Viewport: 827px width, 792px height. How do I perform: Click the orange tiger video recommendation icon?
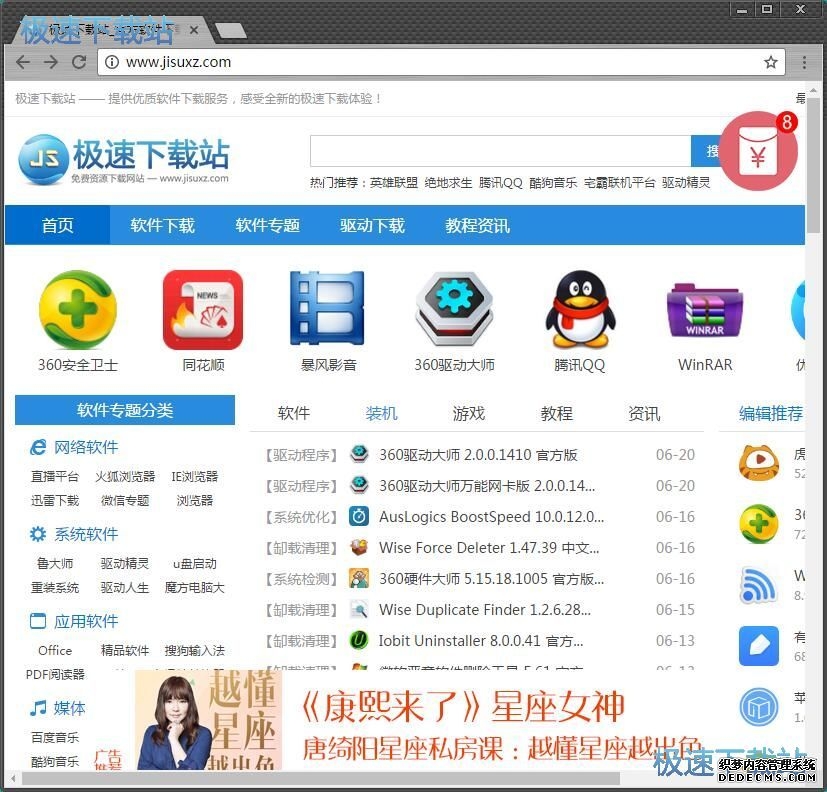coord(758,463)
